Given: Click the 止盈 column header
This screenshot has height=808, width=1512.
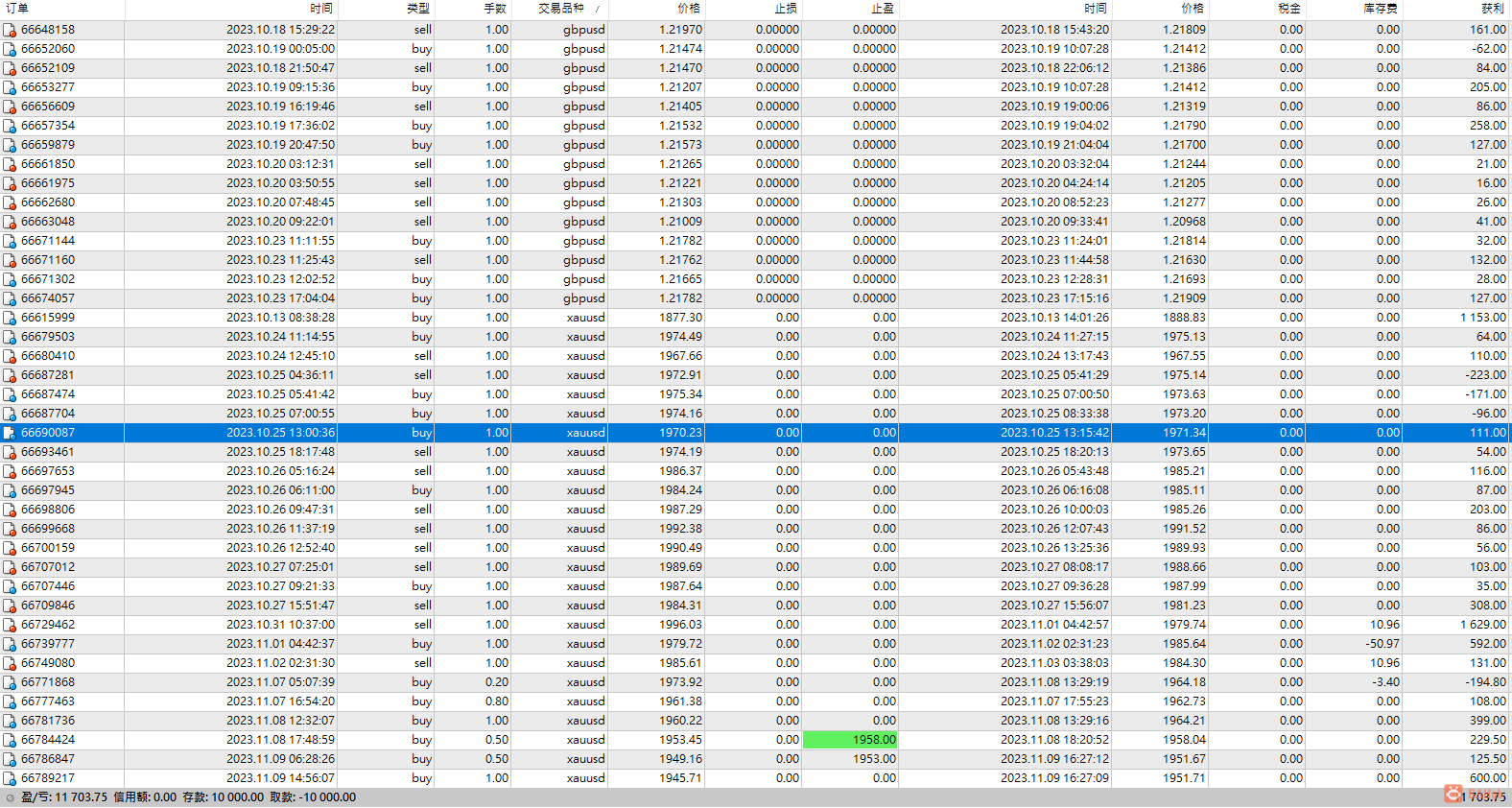Looking at the screenshot, I should 884,9.
